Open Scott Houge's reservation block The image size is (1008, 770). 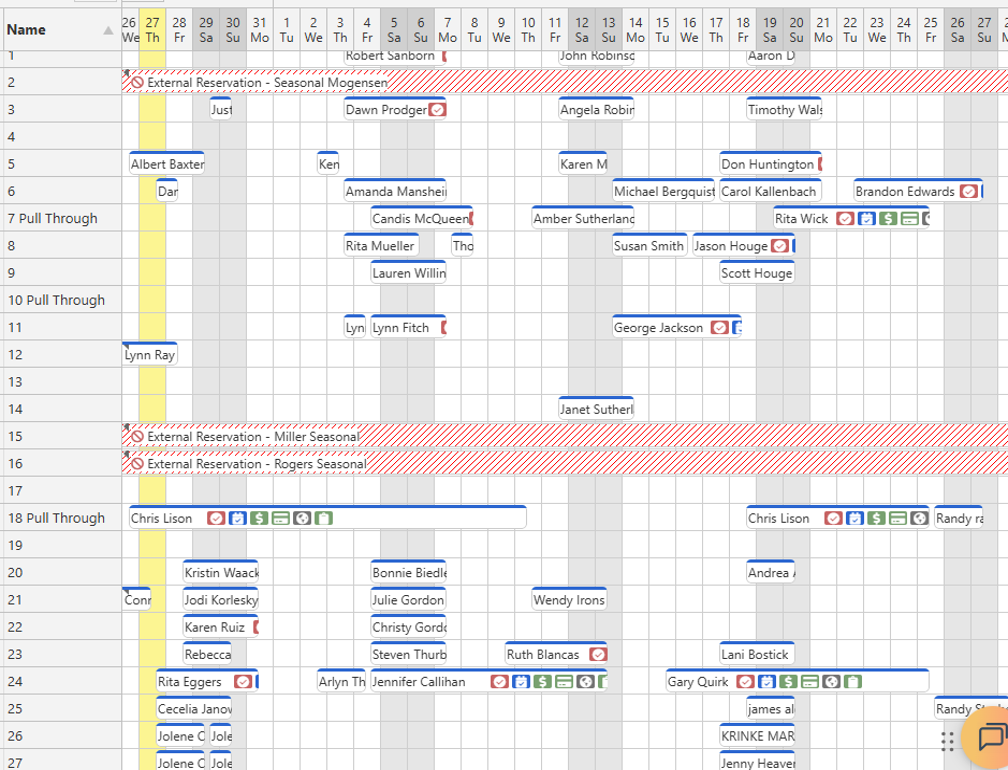click(757, 273)
